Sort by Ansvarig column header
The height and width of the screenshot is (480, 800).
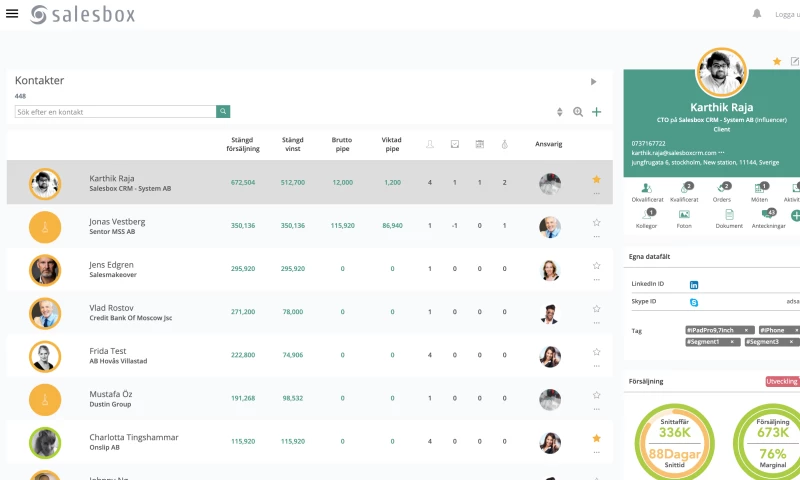[548, 144]
